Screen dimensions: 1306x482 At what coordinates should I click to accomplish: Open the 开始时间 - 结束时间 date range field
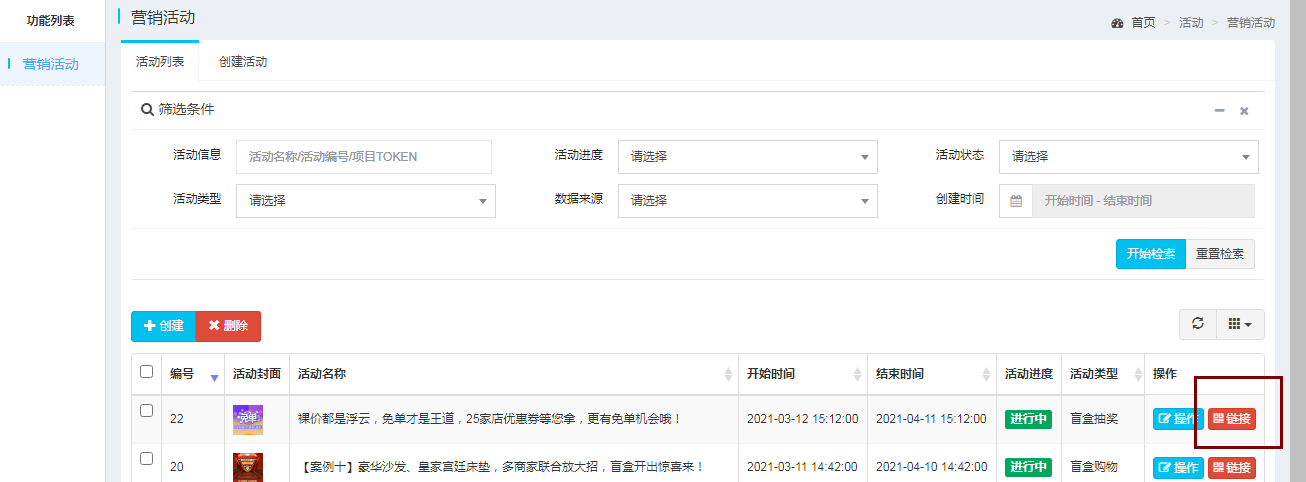1143,200
